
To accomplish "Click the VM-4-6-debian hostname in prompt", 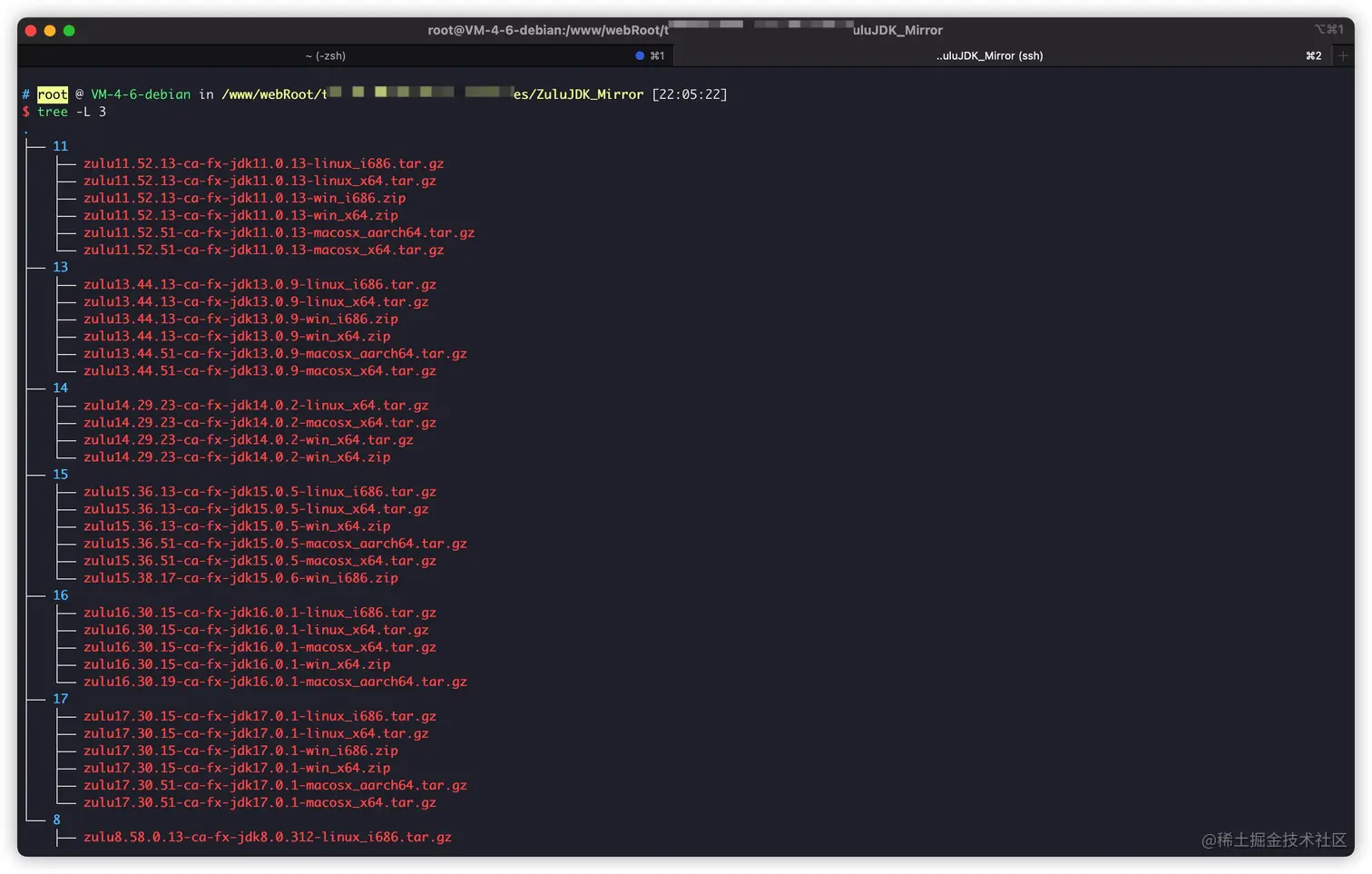I will (141, 94).
